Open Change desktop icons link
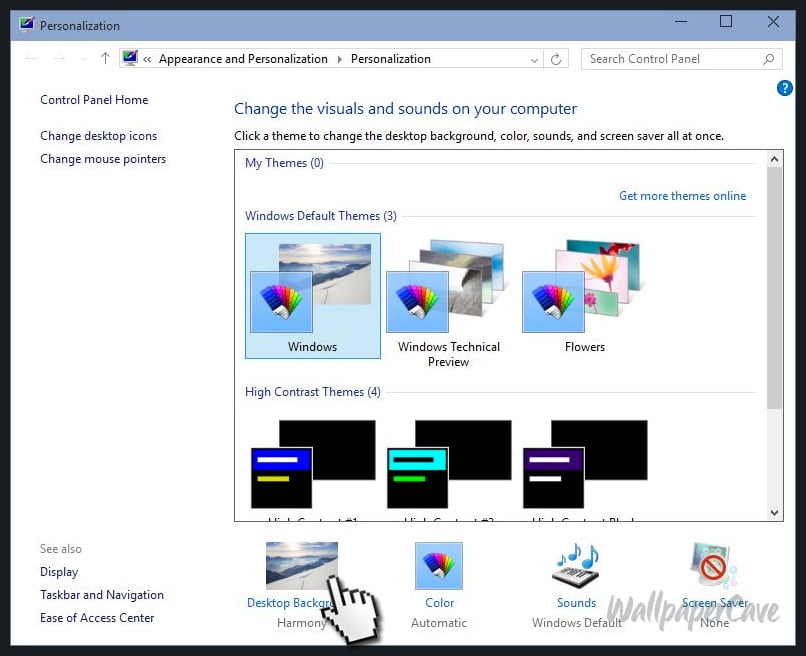This screenshot has height=656, width=806. [x=99, y=136]
